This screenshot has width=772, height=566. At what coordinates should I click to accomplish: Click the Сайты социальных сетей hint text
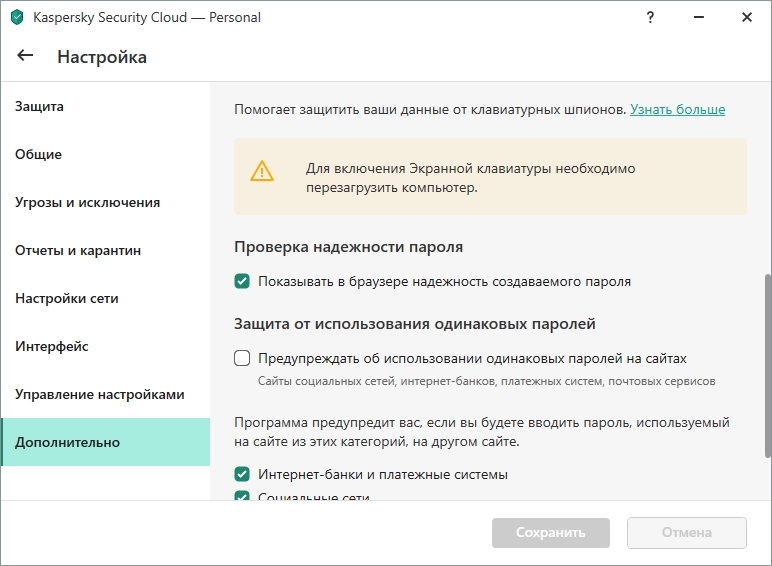(x=486, y=381)
